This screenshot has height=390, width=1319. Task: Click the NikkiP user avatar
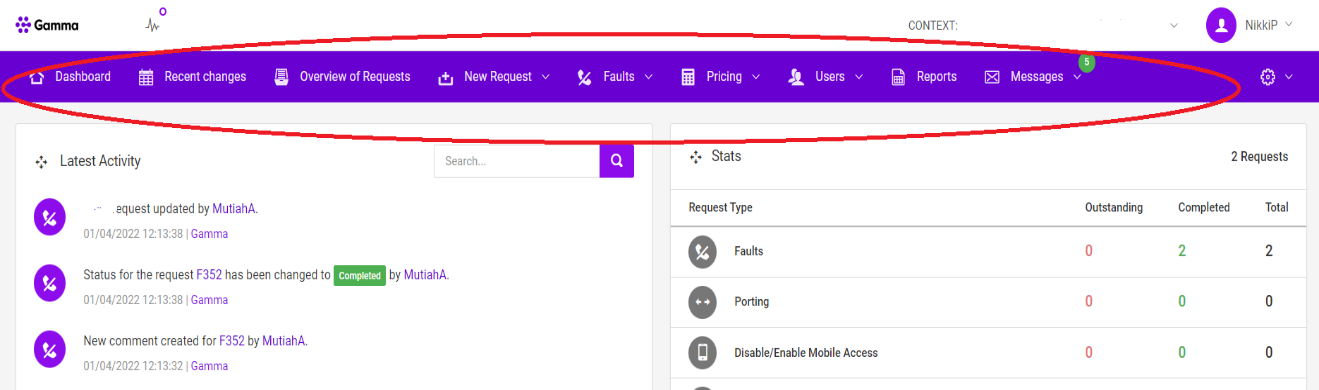pyautogui.click(x=1221, y=25)
